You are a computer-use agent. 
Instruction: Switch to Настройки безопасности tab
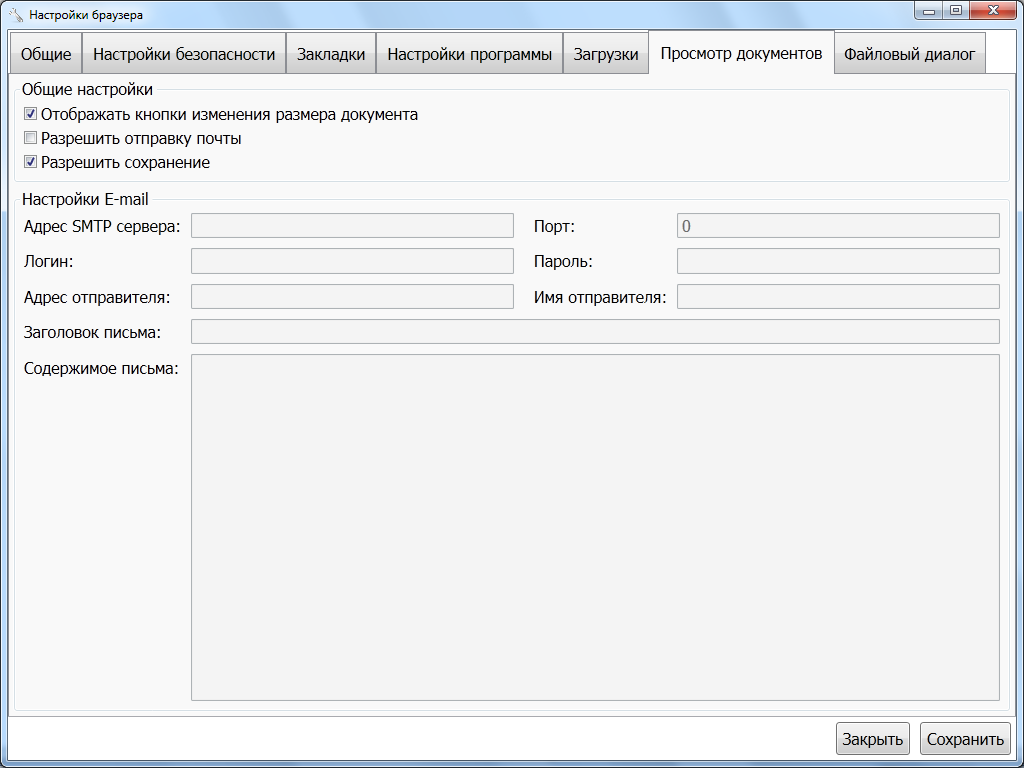point(184,55)
